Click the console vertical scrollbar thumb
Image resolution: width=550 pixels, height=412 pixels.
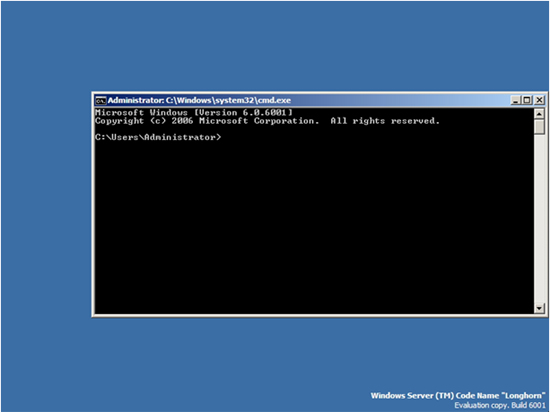click(539, 127)
